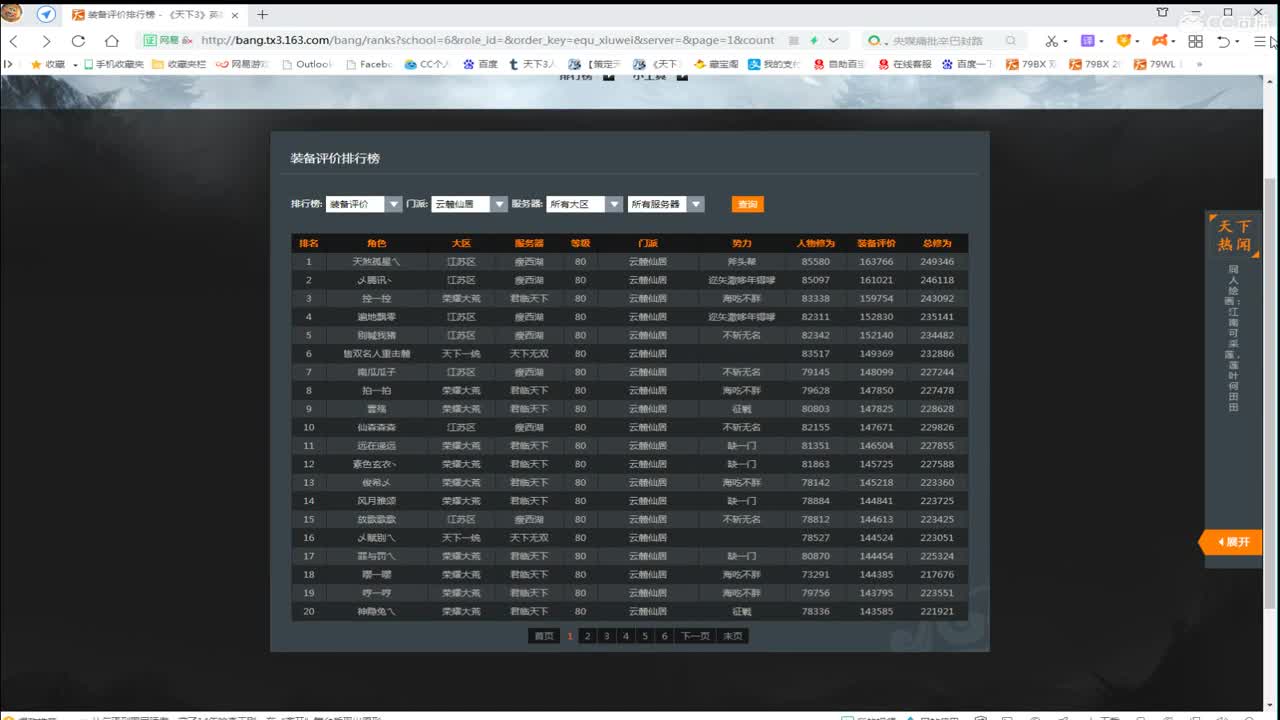This screenshot has width=1280, height=720.
Task: Open the 所有大区 region dropdown
Action: [x=584, y=204]
